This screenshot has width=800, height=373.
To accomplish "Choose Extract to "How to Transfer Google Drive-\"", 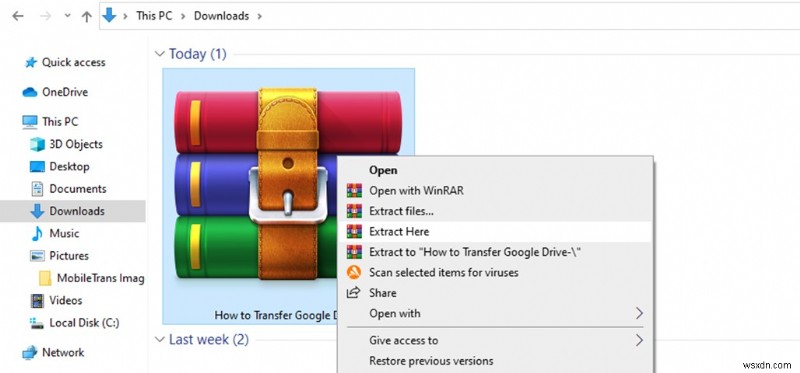I will pyautogui.click(x=476, y=252).
